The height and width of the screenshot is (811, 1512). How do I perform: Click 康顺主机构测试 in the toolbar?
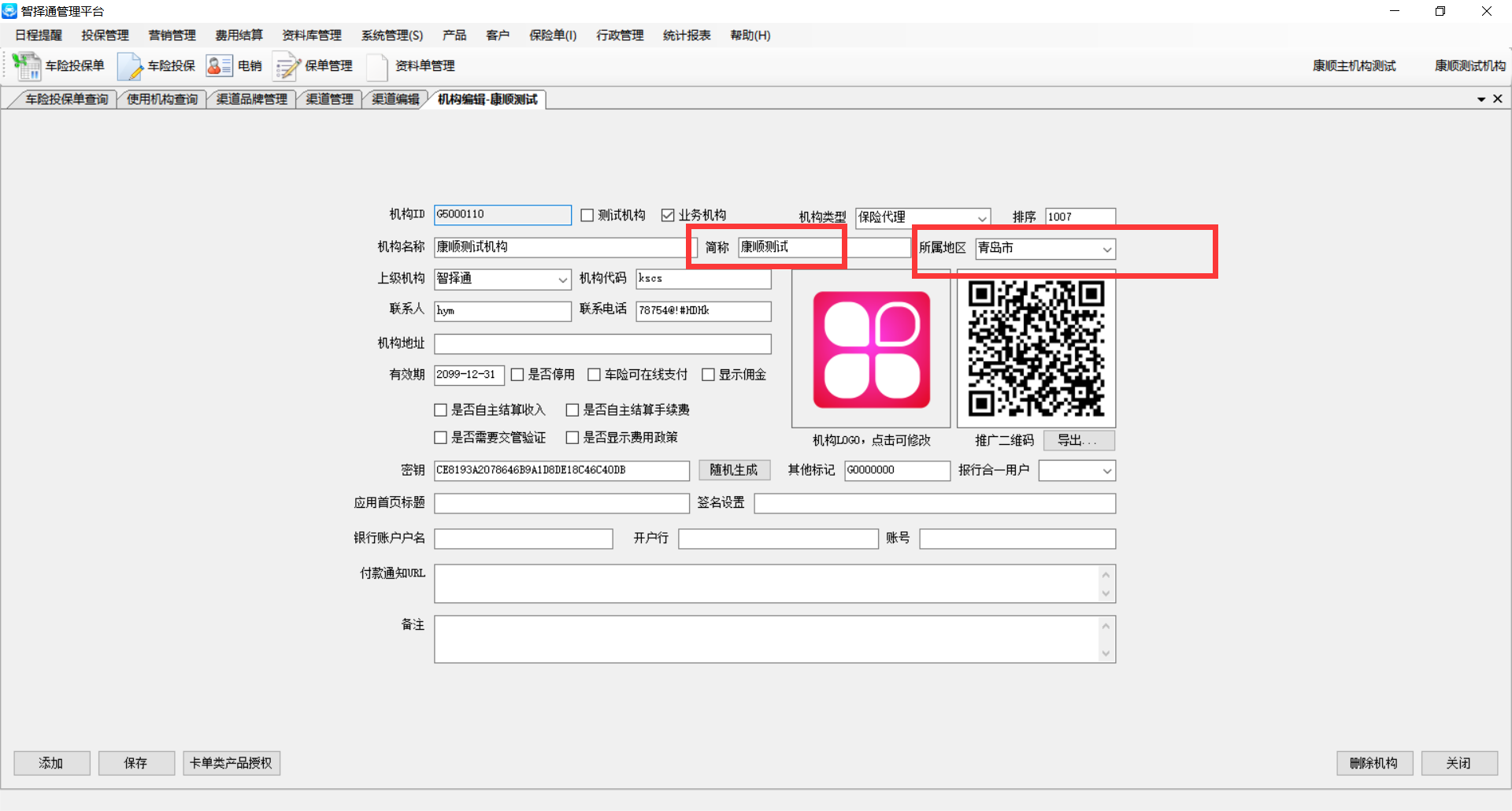pyautogui.click(x=1354, y=66)
